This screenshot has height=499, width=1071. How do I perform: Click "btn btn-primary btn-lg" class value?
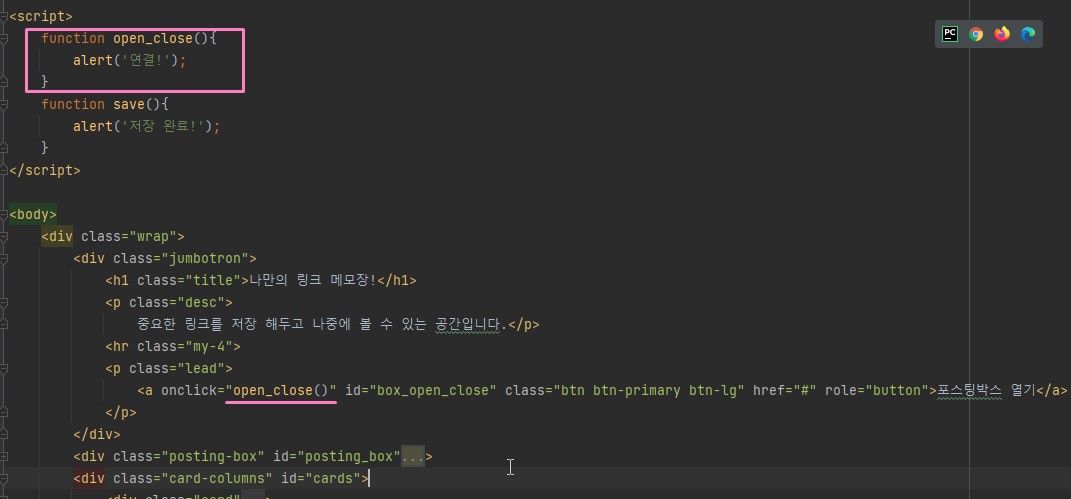(649, 390)
